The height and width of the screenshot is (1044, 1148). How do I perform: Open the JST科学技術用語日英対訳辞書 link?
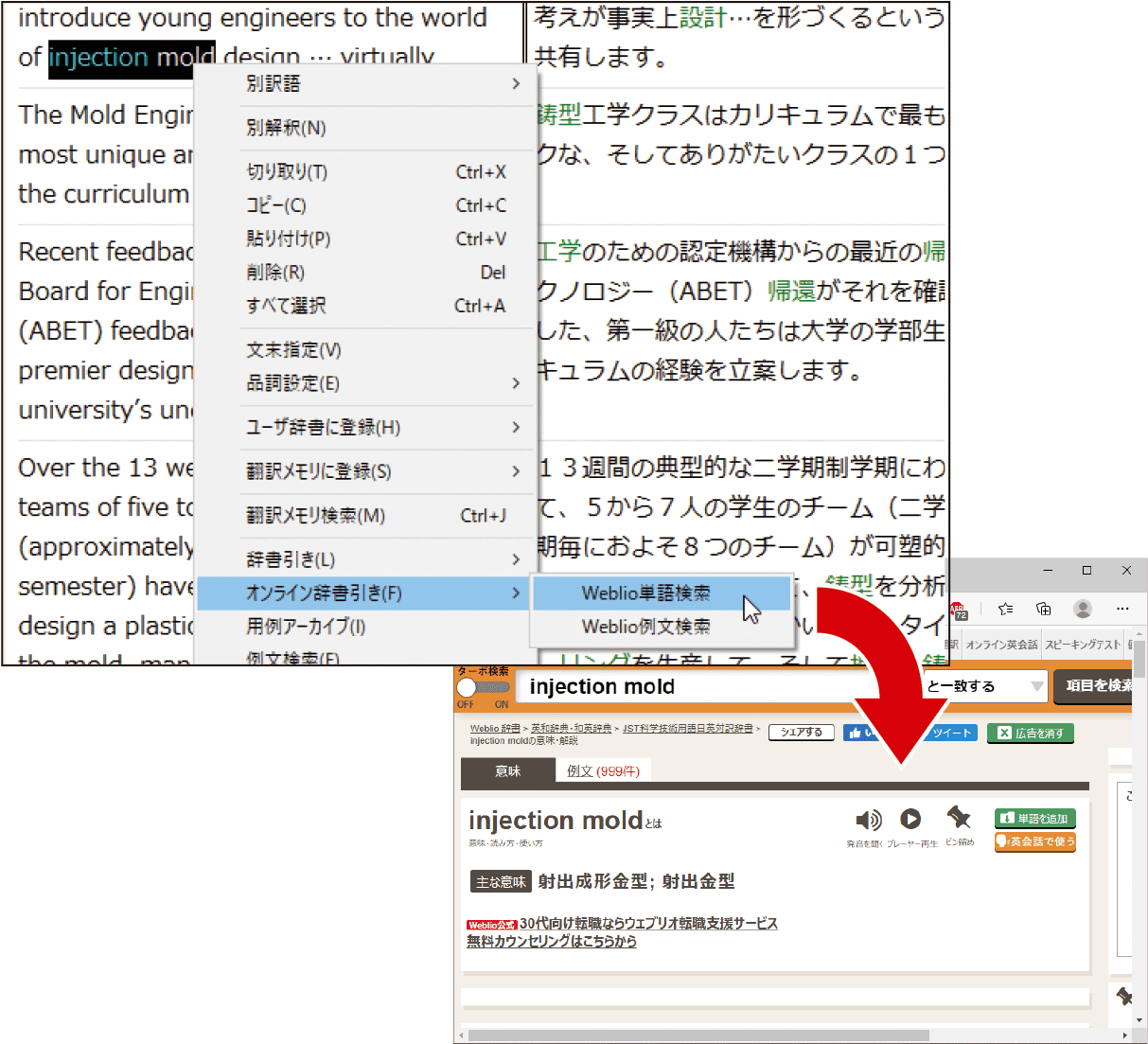click(687, 729)
